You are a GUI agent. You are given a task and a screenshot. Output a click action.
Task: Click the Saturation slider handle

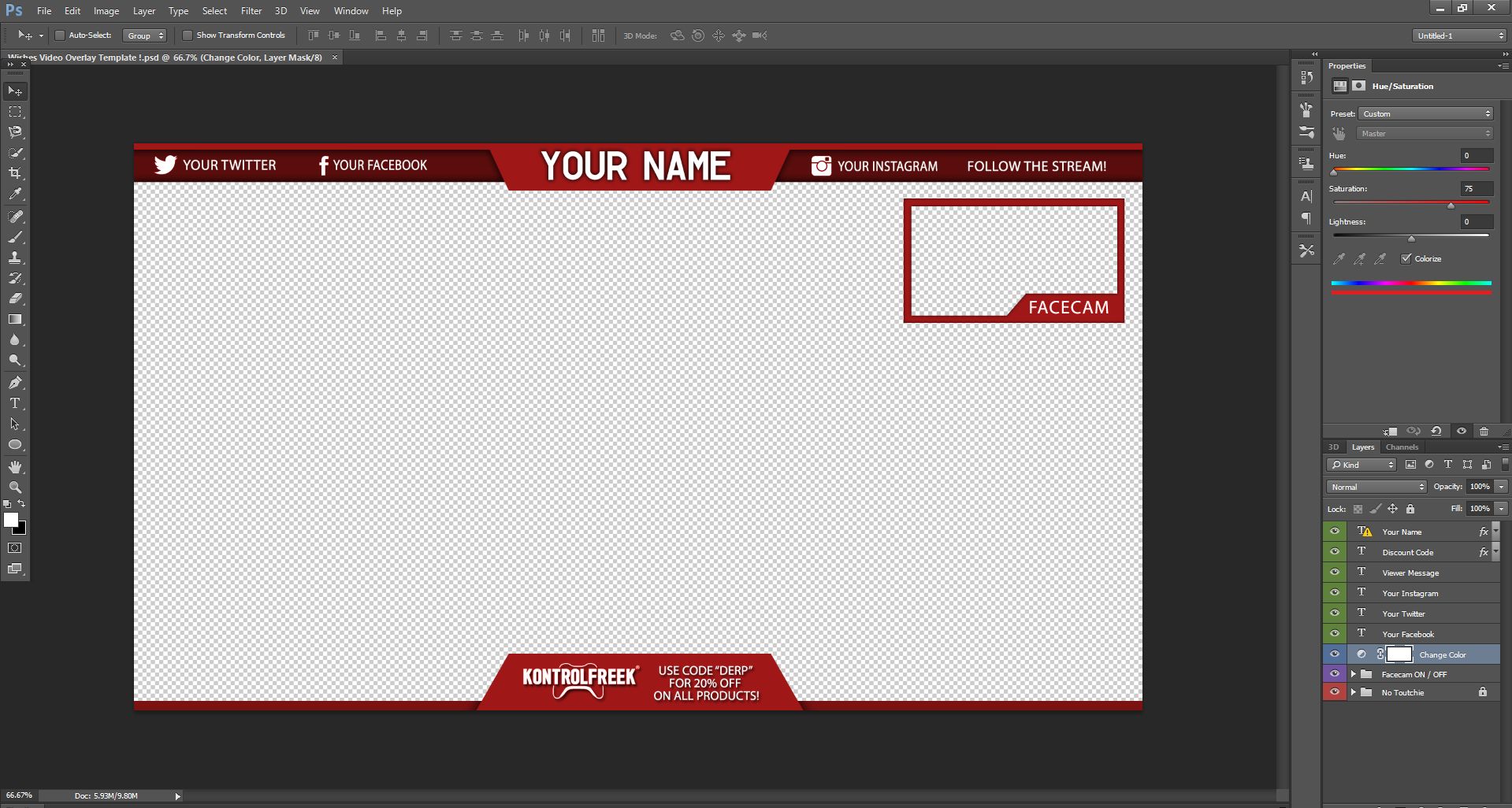pyautogui.click(x=1451, y=206)
